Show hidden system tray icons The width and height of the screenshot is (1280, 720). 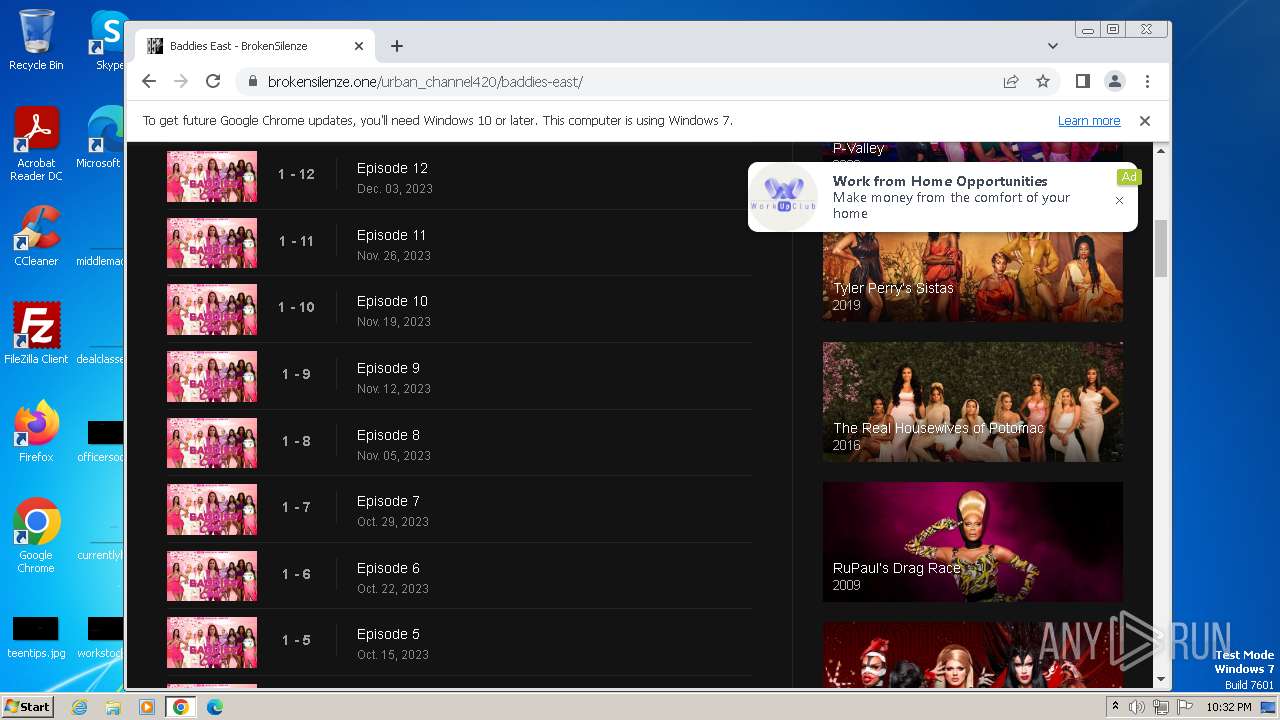1115,707
